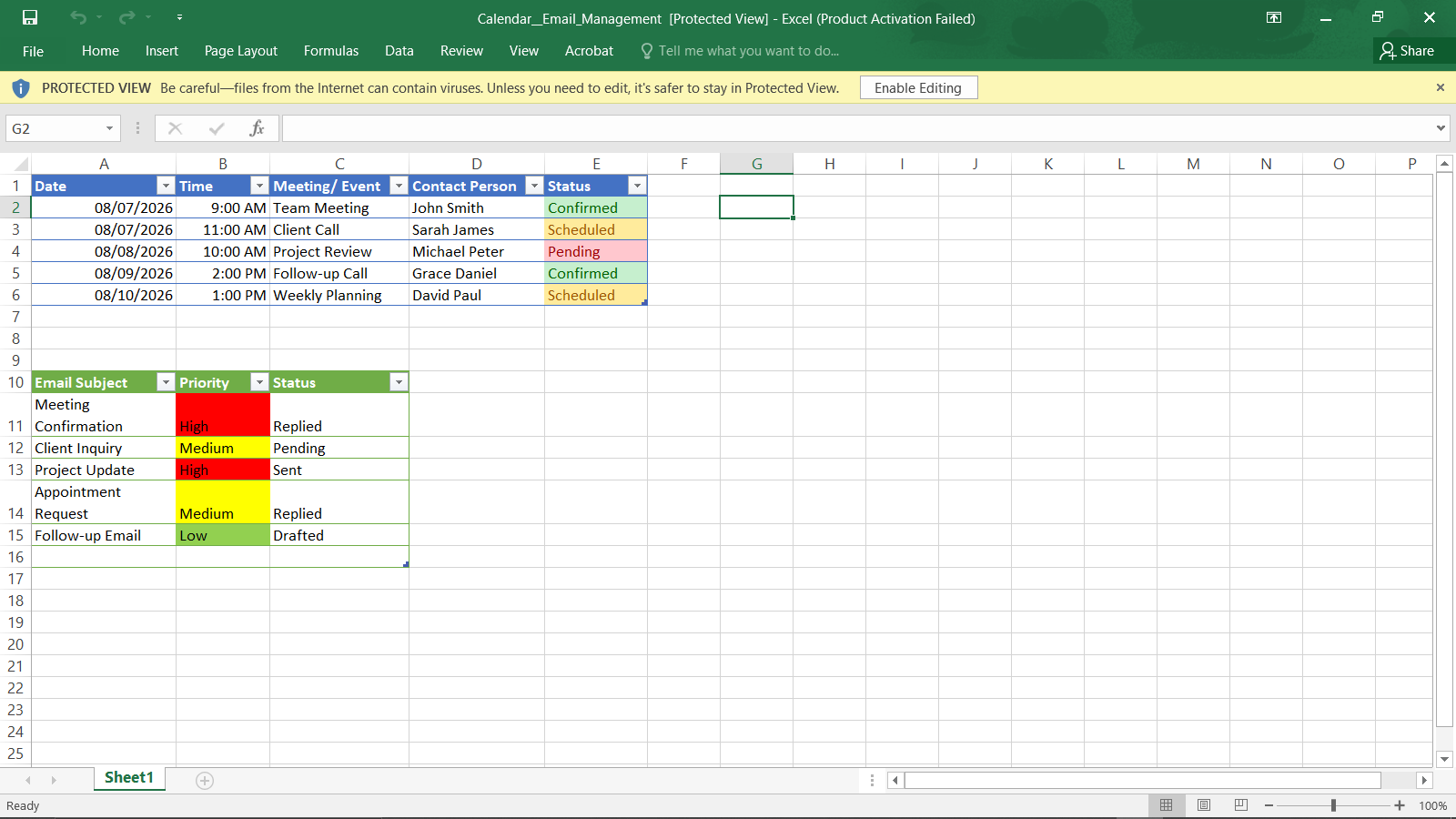Click the zoom slider handle
Screen dimensions: 1456x819
[x=1333, y=805]
